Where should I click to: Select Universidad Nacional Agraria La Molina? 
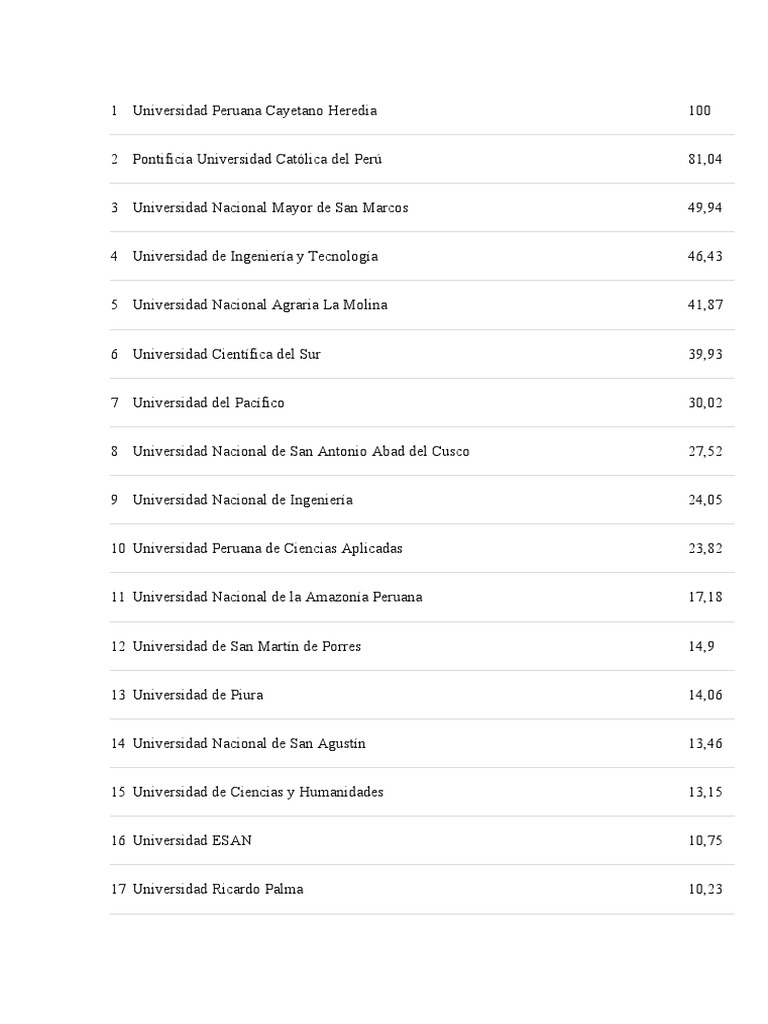pyautogui.click(x=260, y=305)
